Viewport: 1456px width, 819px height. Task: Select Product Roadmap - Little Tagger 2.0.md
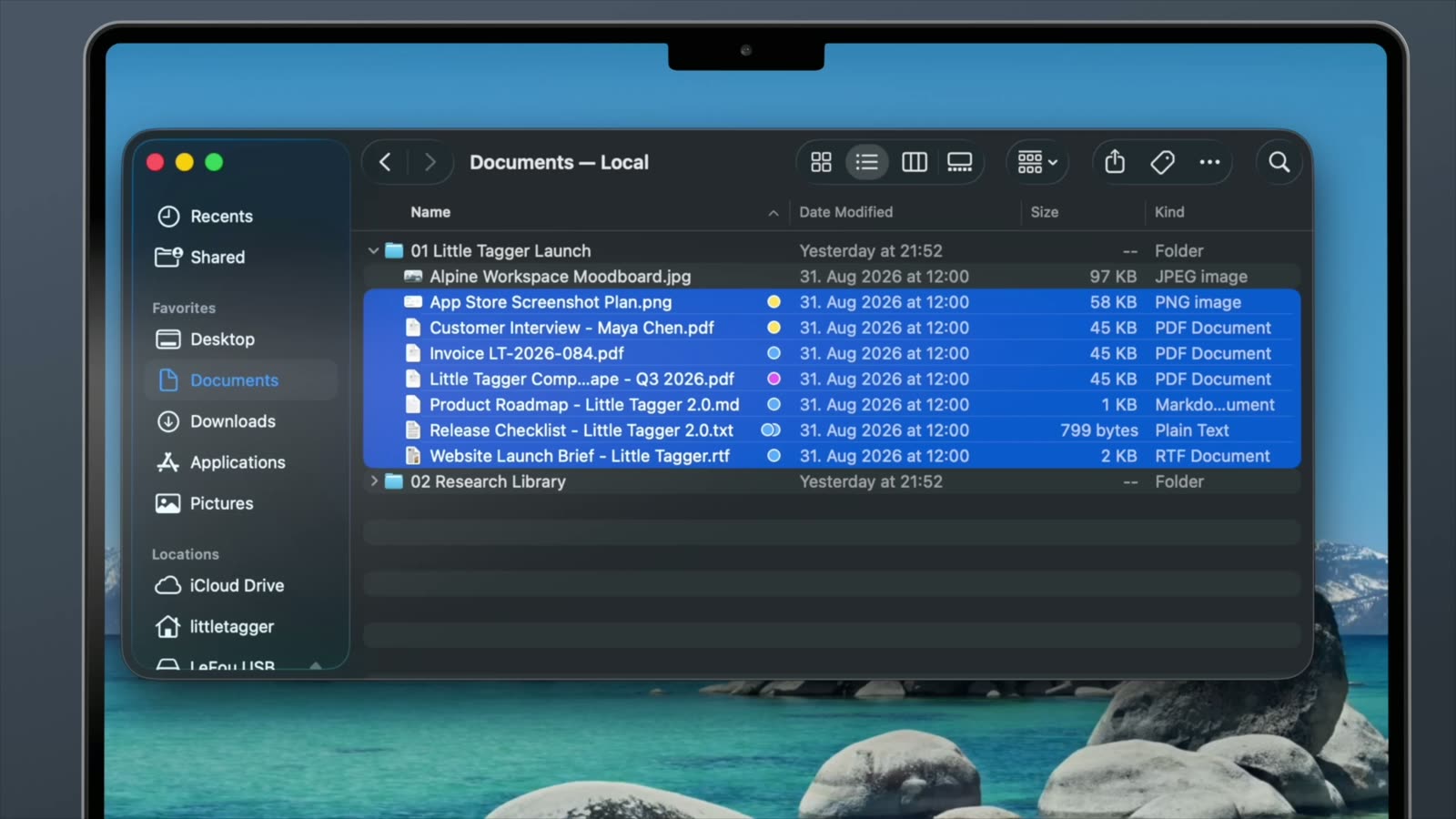coord(832,405)
